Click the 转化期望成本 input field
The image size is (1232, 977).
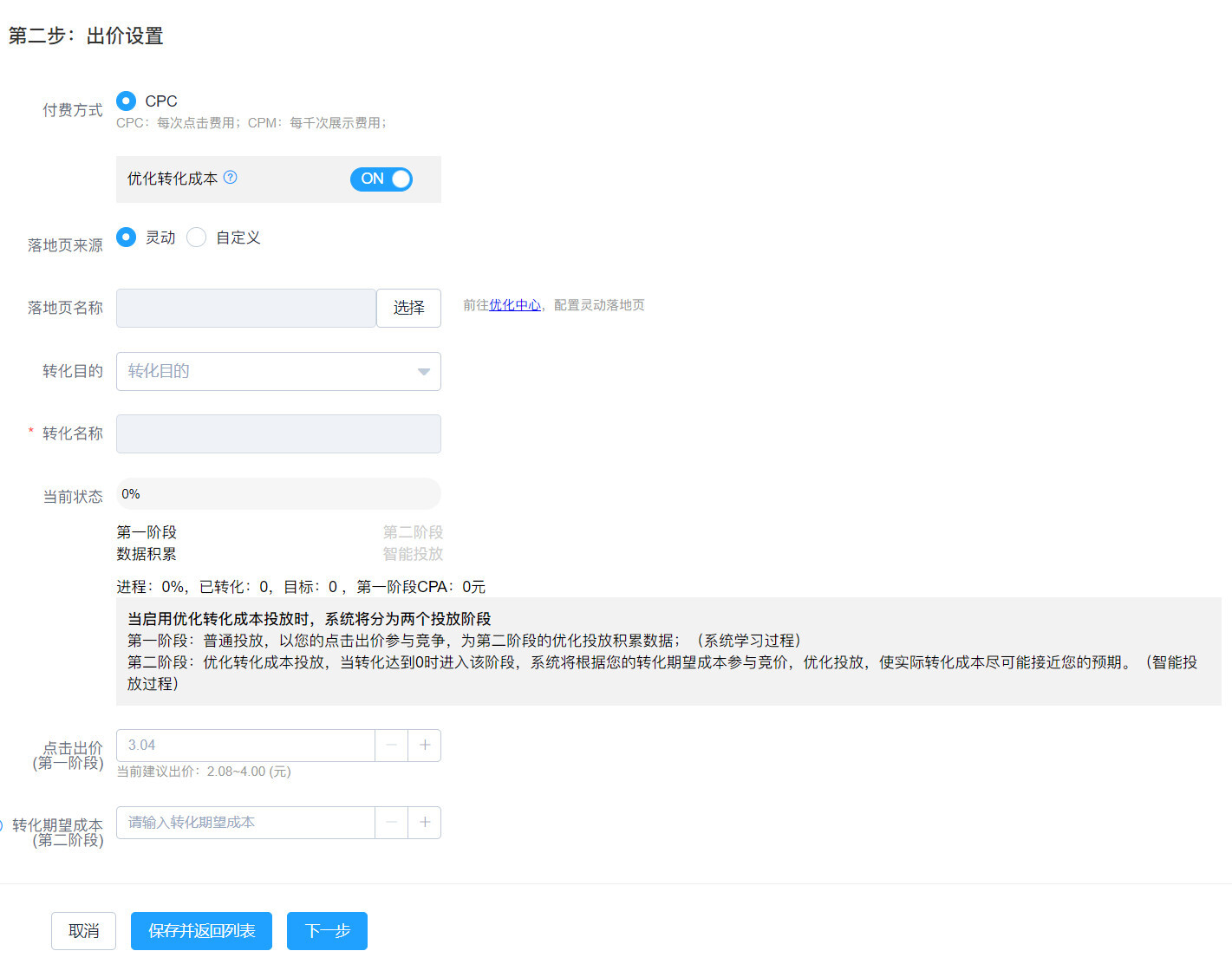point(245,823)
